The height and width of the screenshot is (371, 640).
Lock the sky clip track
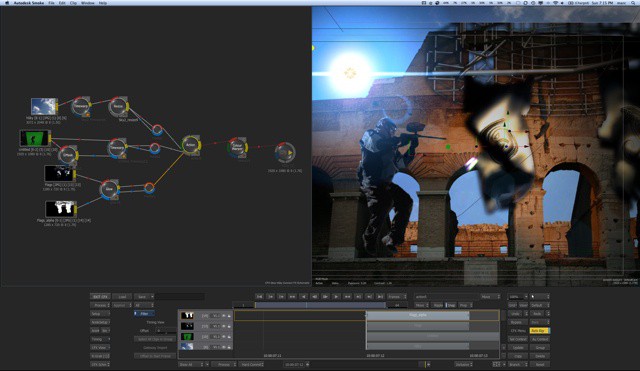pyautogui.click(x=229, y=347)
